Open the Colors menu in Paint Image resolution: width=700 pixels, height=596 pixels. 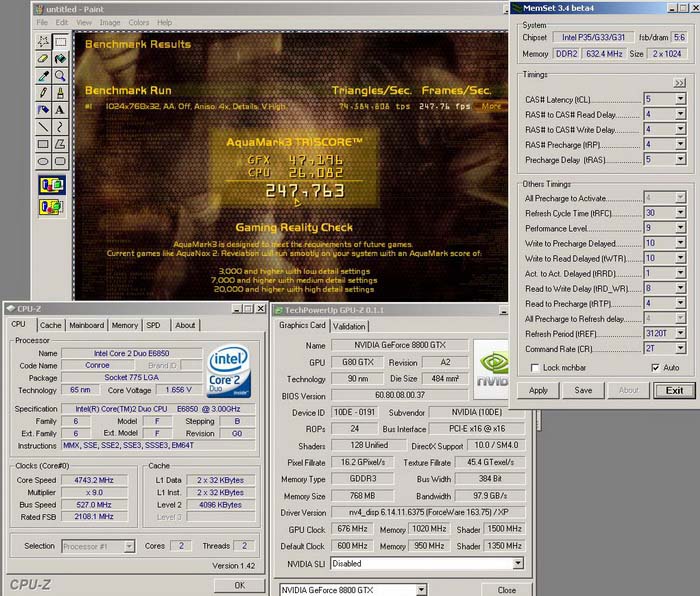click(x=139, y=22)
